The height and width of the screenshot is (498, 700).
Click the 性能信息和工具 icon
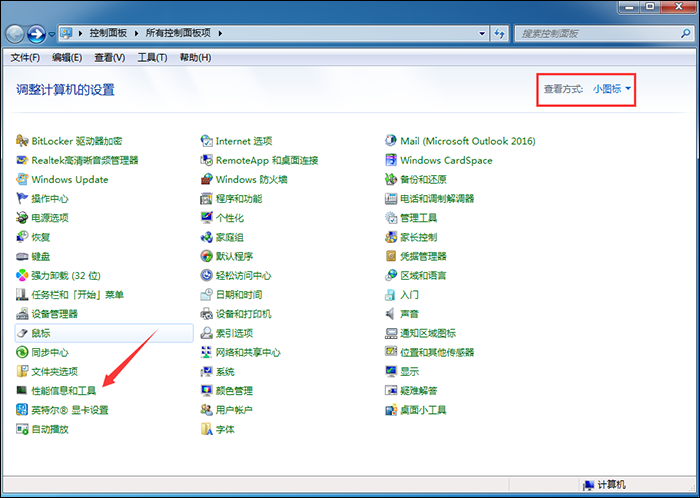click(x=23, y=391)
